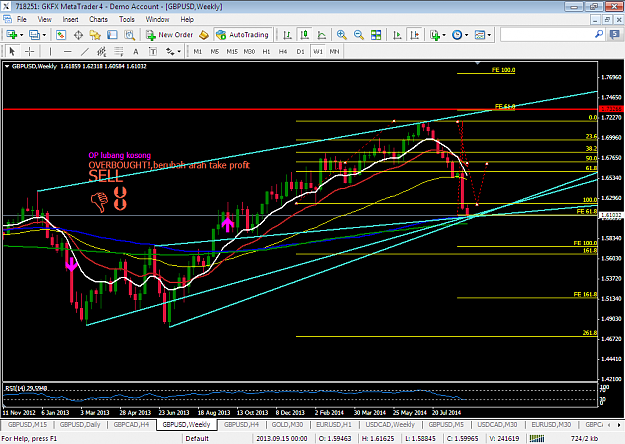Image resolution: width=625 pixels, height=444 pixels.
Task: Toggle the Market Watch window icon
Action: pos(61,35)
